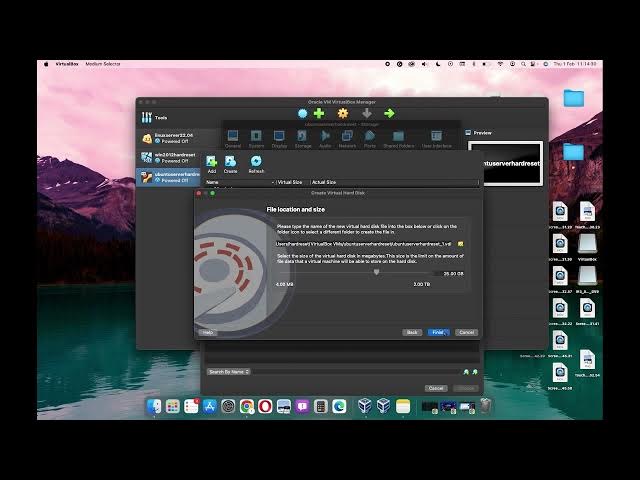Click the ubuntuserverhardreset preview thumbnail
The image size is (640, 480).
pyautogui.click(x=506, y=163)
